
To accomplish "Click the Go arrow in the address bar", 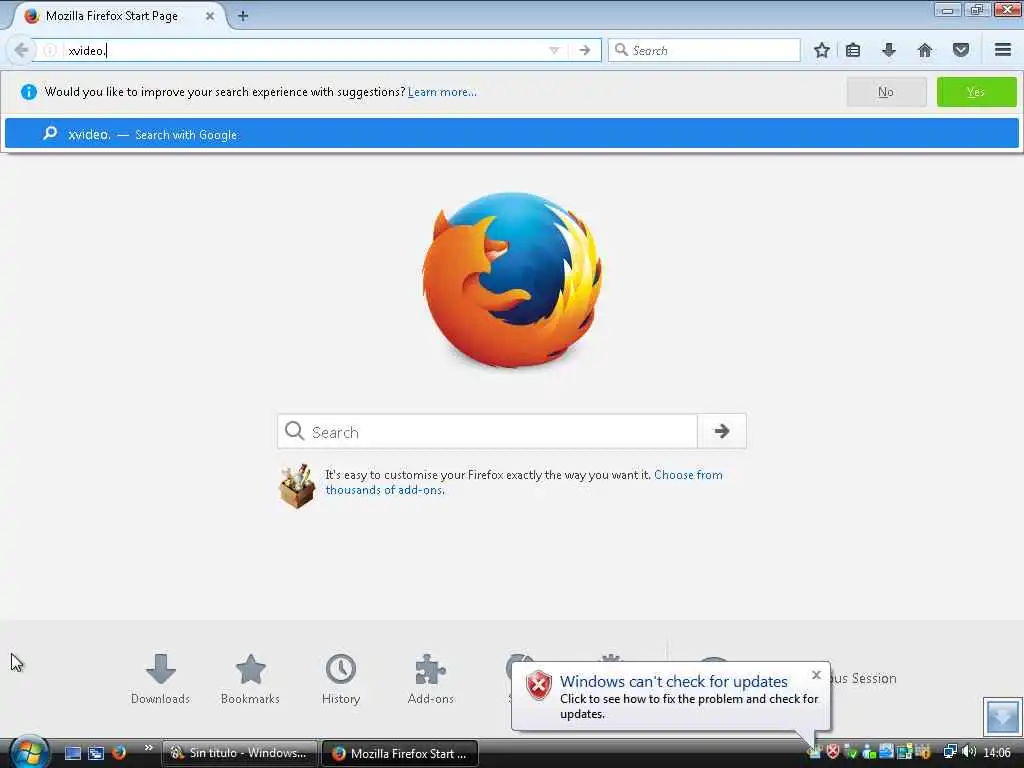I will pos(584,50).
